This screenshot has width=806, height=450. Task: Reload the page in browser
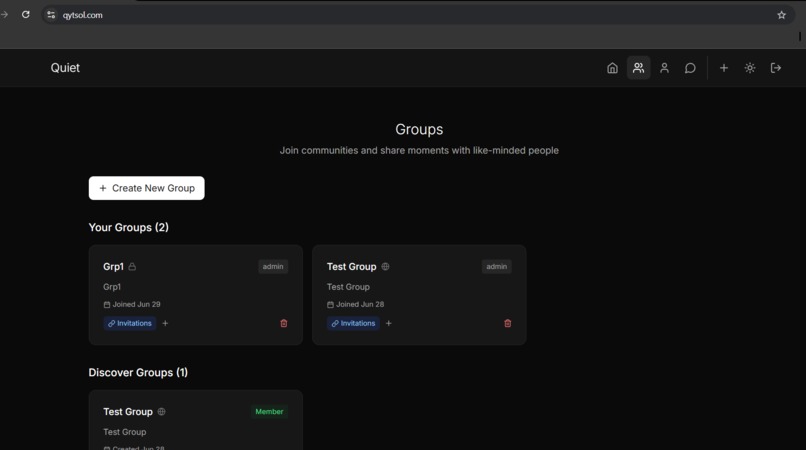[26, 14]
